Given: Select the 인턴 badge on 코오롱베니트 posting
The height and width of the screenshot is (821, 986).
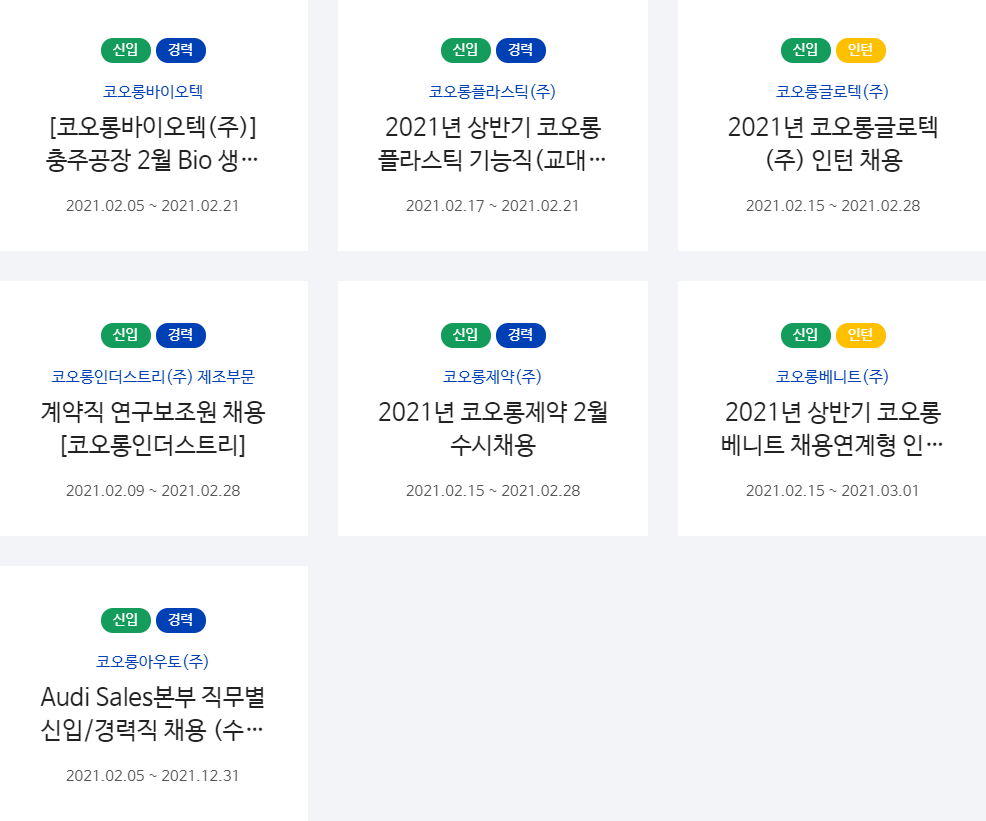Looking at the screenshot, I should (860, 335).
